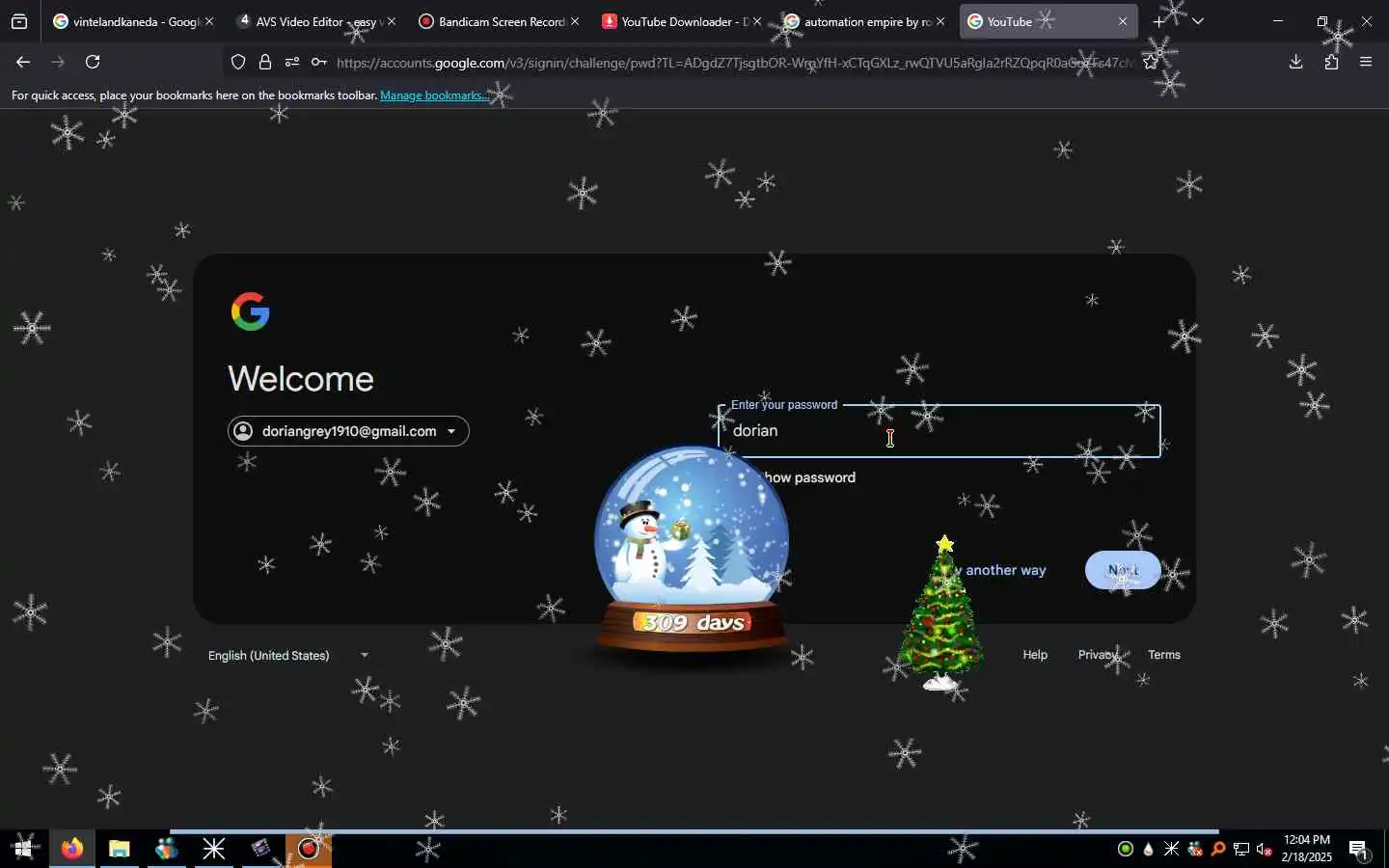Open the Terms link
This screenshot has height=868, width=1389.
[1164, 655]
